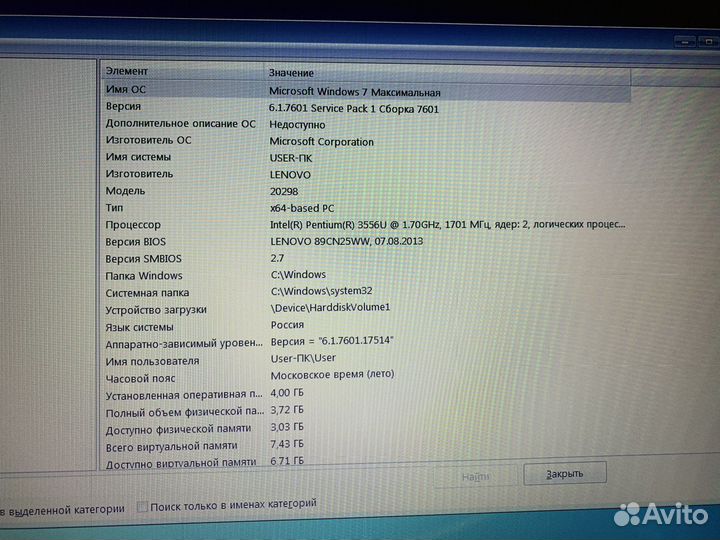This screenshot has height=540, width=720.
Task: Click 'LENOVO 89CN25WW, 07.08.2013' value
Action: coord(347,241)
